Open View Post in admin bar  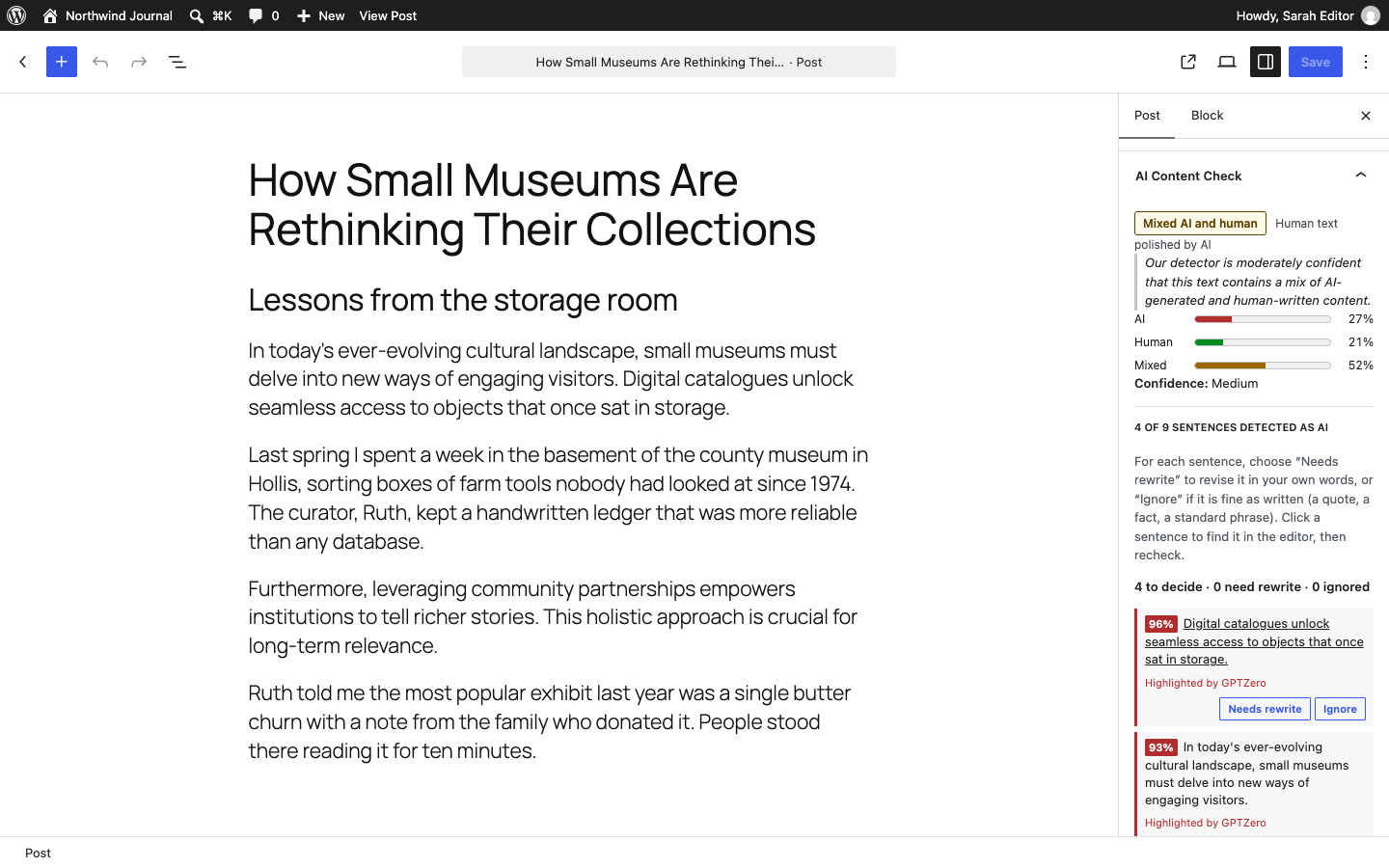388,15
